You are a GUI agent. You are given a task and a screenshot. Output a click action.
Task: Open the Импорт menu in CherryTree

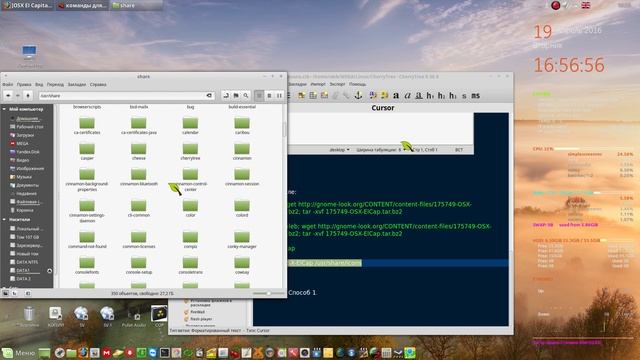coord(318,84)
